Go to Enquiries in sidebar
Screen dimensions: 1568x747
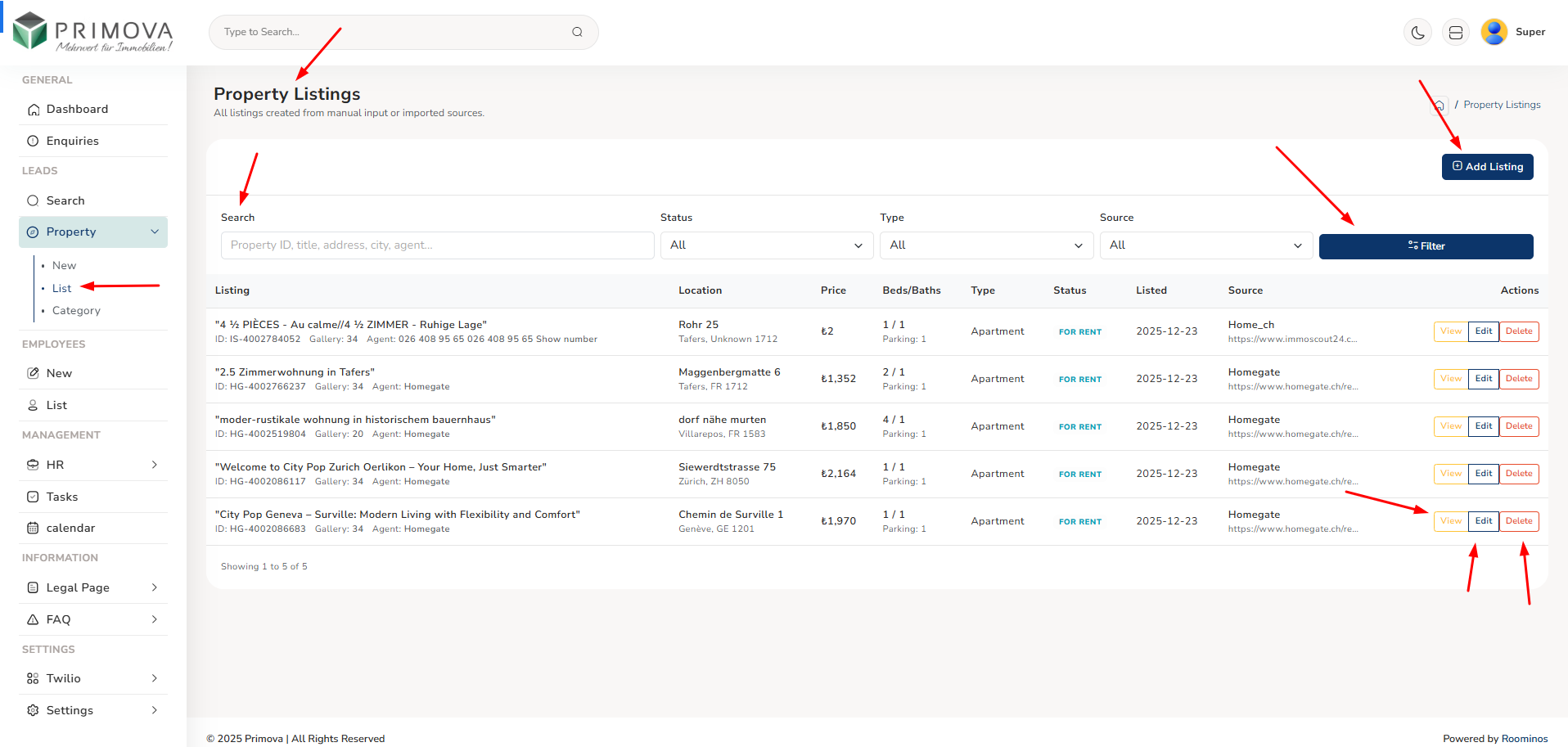[x=72, y=141]
